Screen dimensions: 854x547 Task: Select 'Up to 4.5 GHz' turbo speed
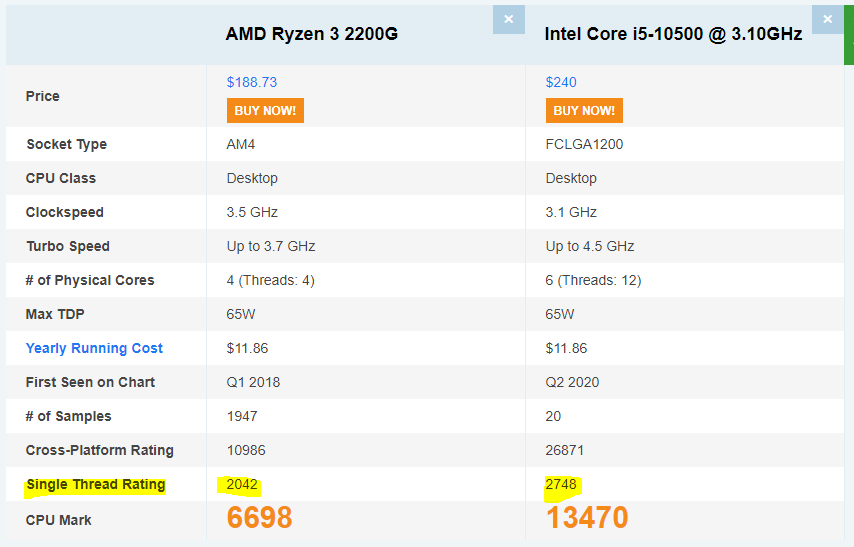(590, 246)
